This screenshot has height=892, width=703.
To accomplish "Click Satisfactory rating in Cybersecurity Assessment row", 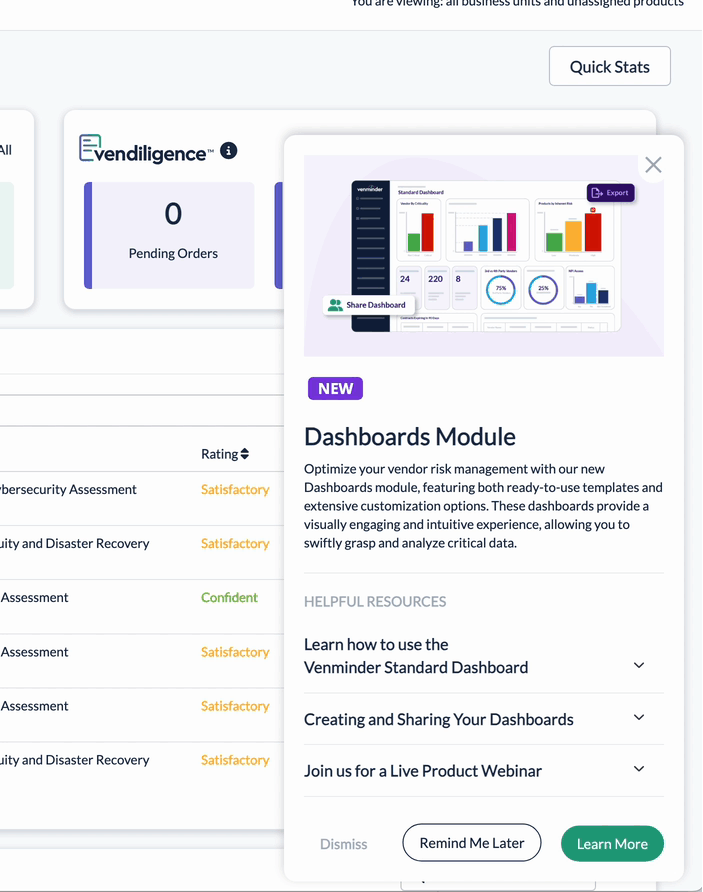I will pyautogui.click(x=235, y=489).
